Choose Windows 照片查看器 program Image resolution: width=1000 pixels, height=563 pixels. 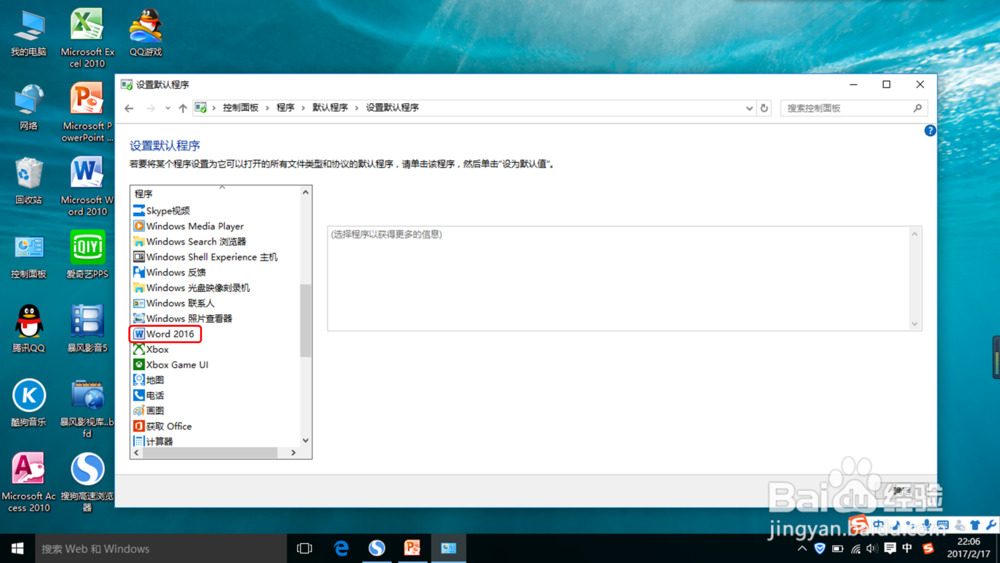coord(182,318)
